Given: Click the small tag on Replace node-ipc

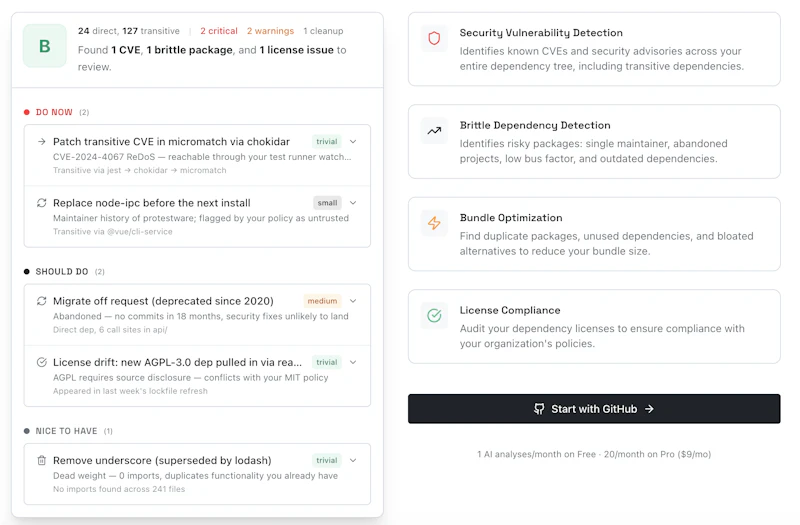Looking at the screenshot, I should 327,203.
